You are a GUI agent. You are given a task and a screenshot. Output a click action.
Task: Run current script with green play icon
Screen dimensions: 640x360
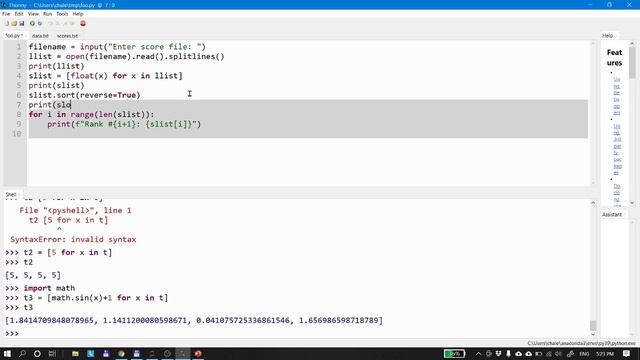click(x=32, y=24)
